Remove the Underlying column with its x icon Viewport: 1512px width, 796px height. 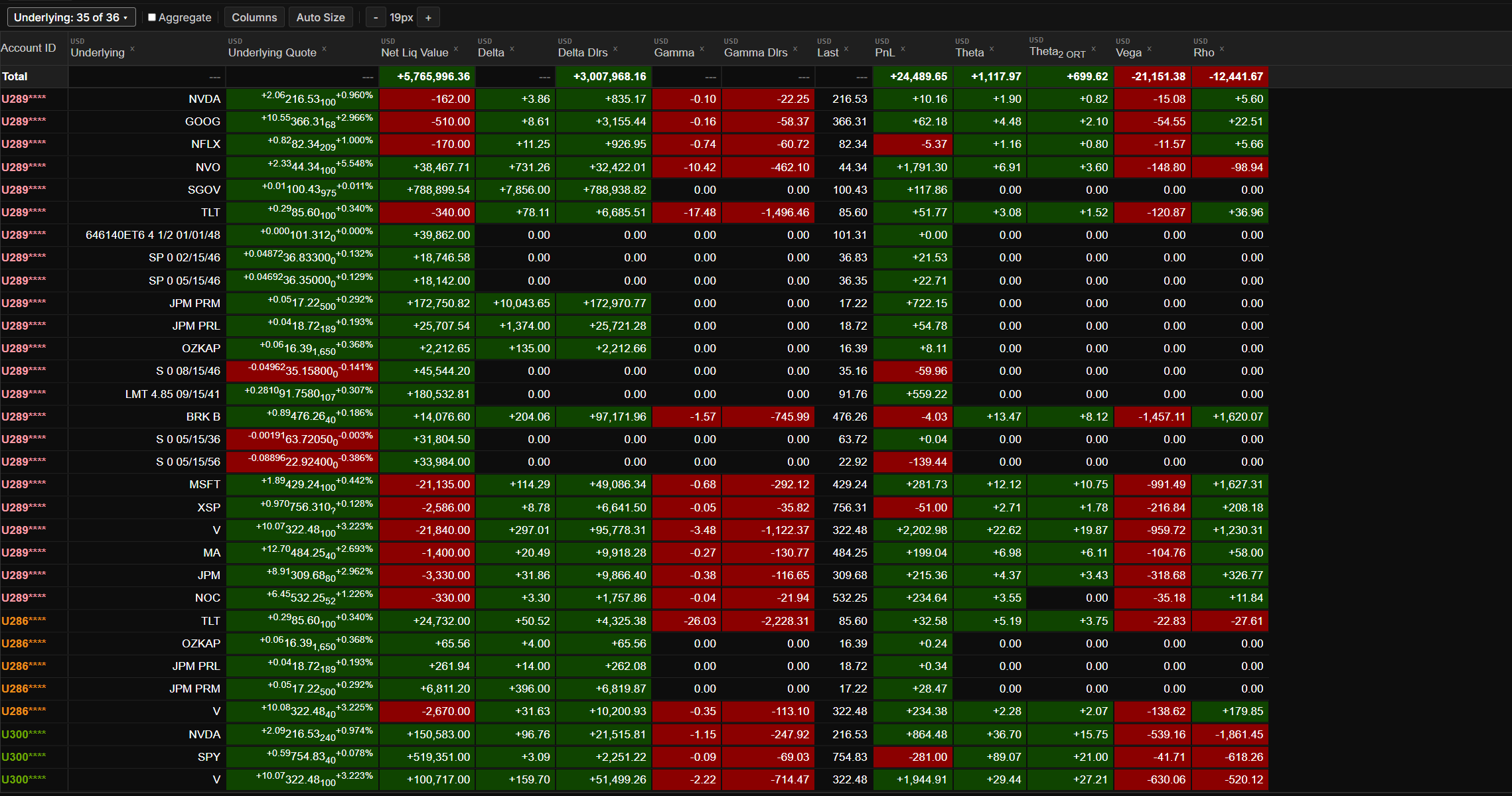coord(133,48)
